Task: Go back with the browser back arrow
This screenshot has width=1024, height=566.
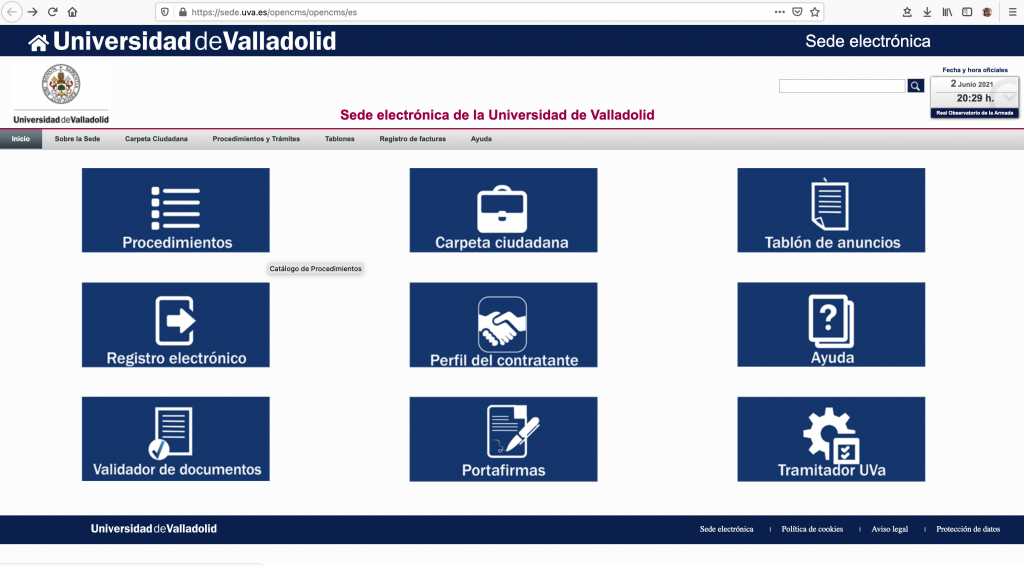Action: (12, 12)
